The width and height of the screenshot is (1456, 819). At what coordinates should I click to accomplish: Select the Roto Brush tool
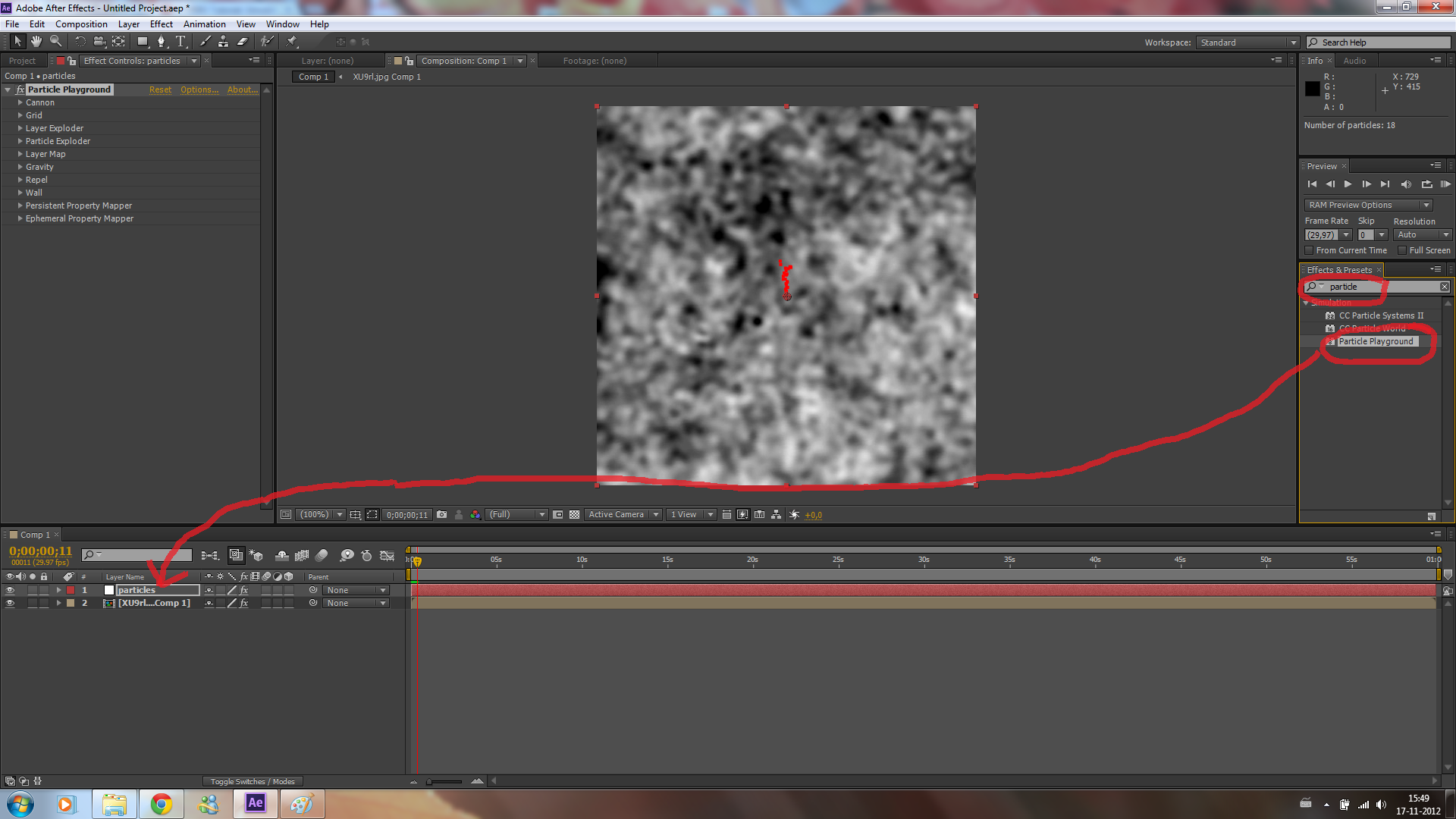[267, 42]
